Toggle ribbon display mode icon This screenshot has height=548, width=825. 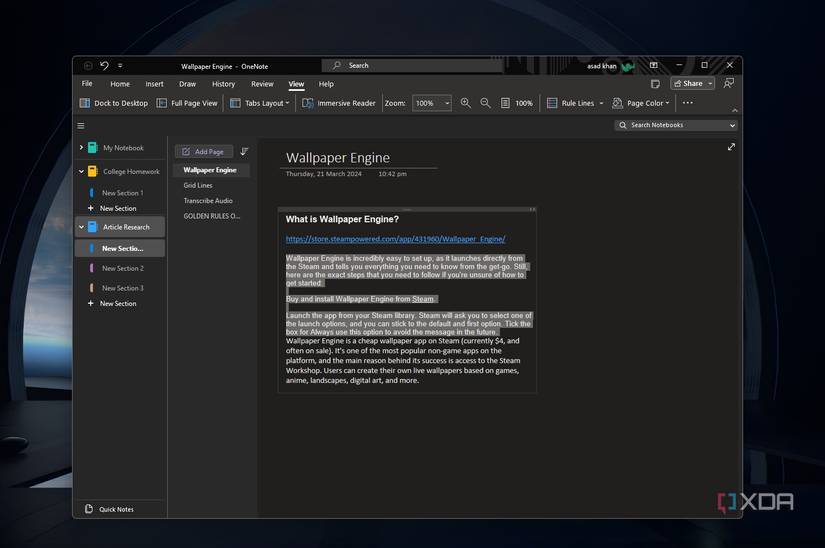pyautogui.click(x=653, y=65)
